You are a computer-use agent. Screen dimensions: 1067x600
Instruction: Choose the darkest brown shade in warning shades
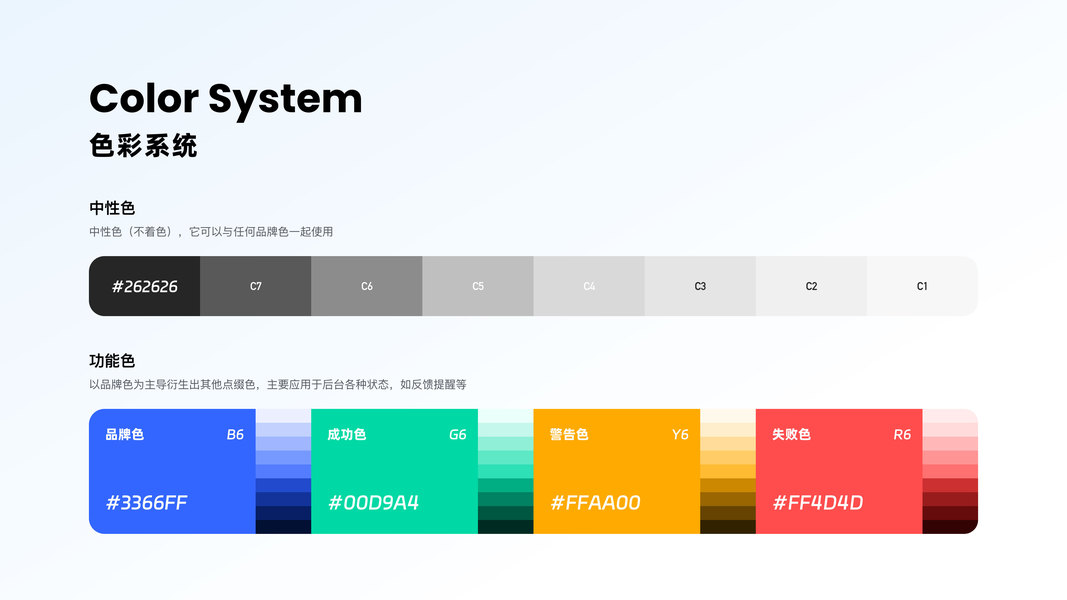(x=728, y=527)
